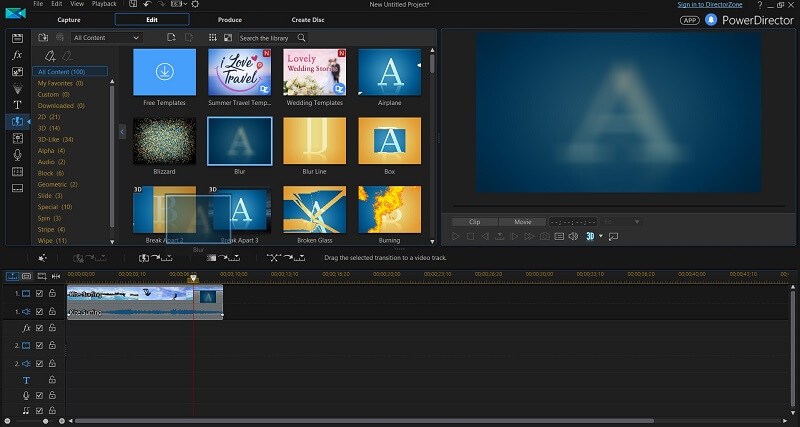Open the 3D mode dropdown arrow
The image size is (800, 427).
click(601, 236)
